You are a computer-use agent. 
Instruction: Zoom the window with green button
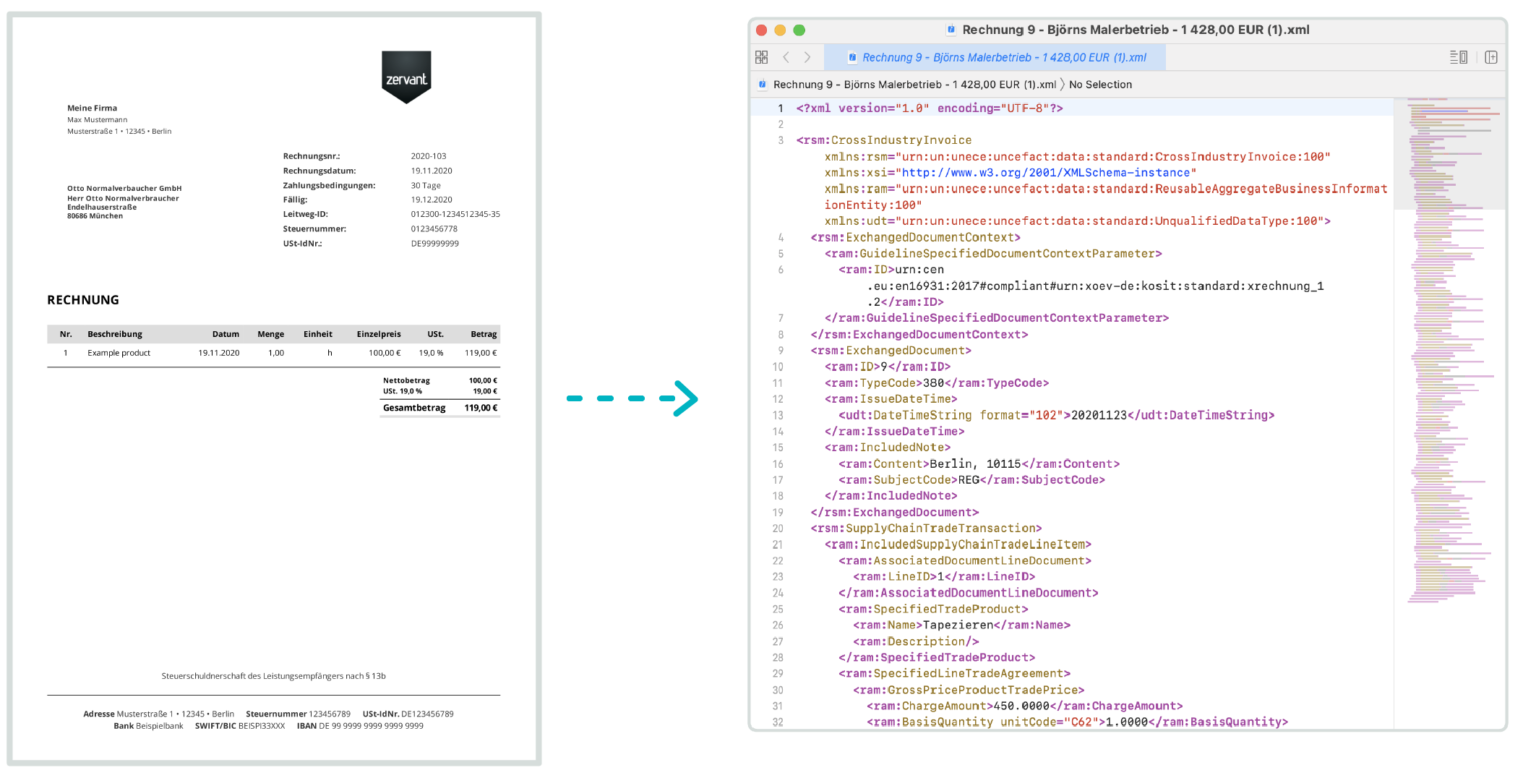click(801, 30)
